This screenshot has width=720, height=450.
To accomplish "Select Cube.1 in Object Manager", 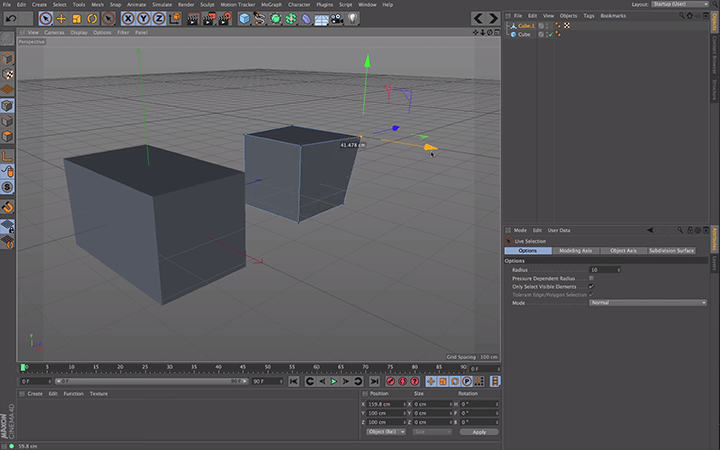I will point(526,26).
